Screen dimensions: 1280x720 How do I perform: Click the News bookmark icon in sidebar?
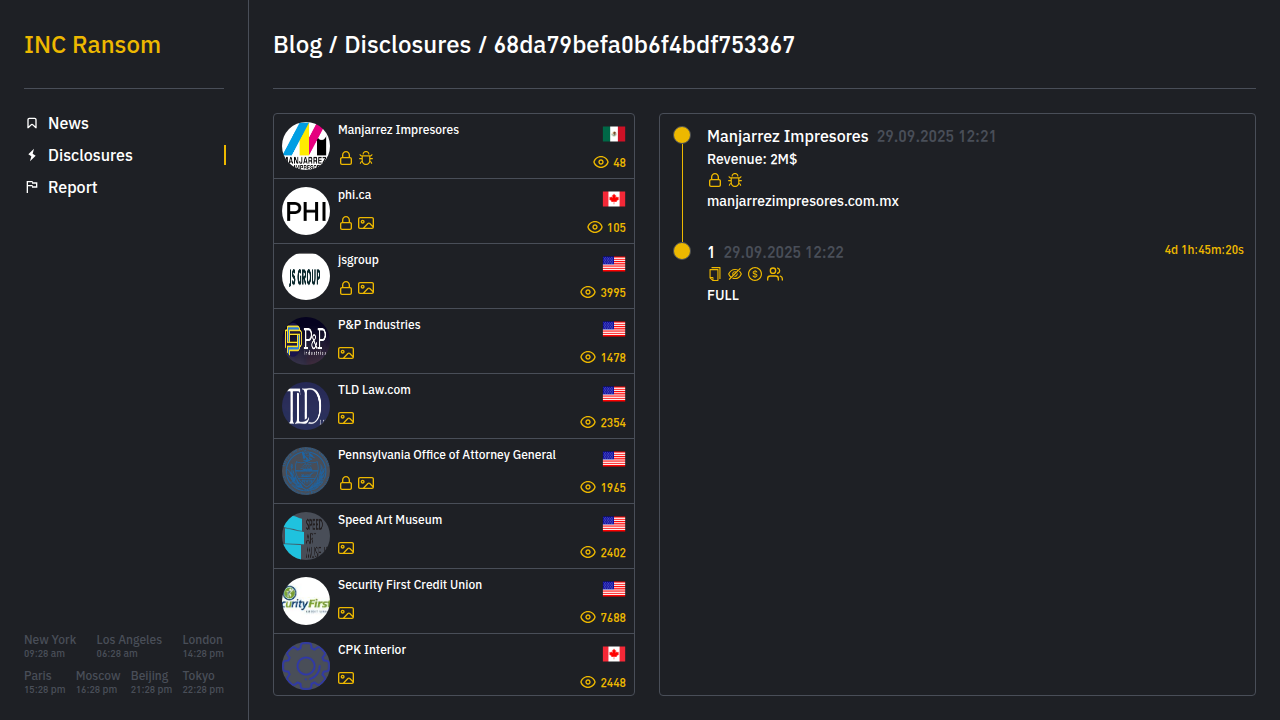32,123
